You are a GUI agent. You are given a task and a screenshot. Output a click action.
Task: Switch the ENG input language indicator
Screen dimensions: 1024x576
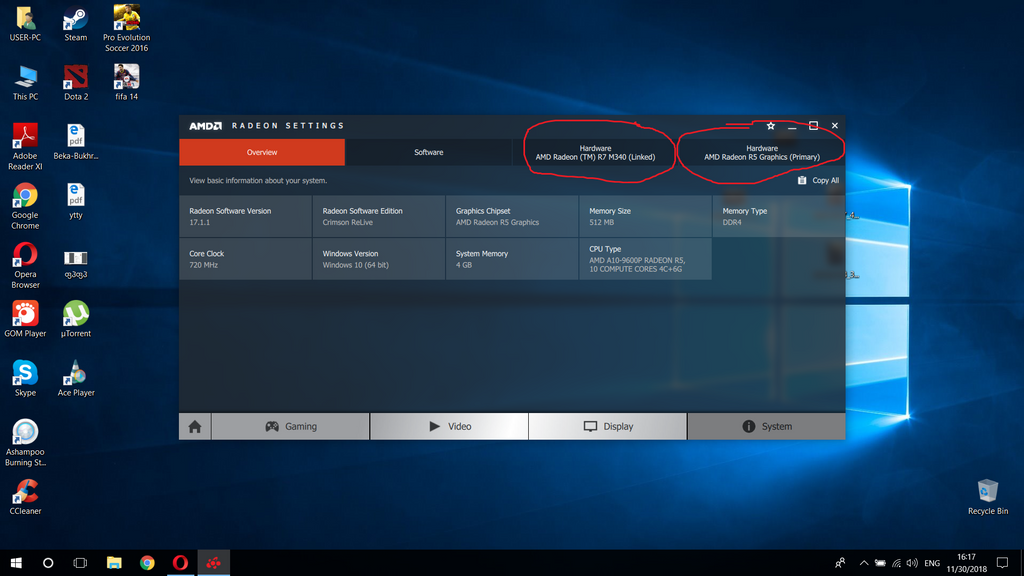[x=932, y=563]
